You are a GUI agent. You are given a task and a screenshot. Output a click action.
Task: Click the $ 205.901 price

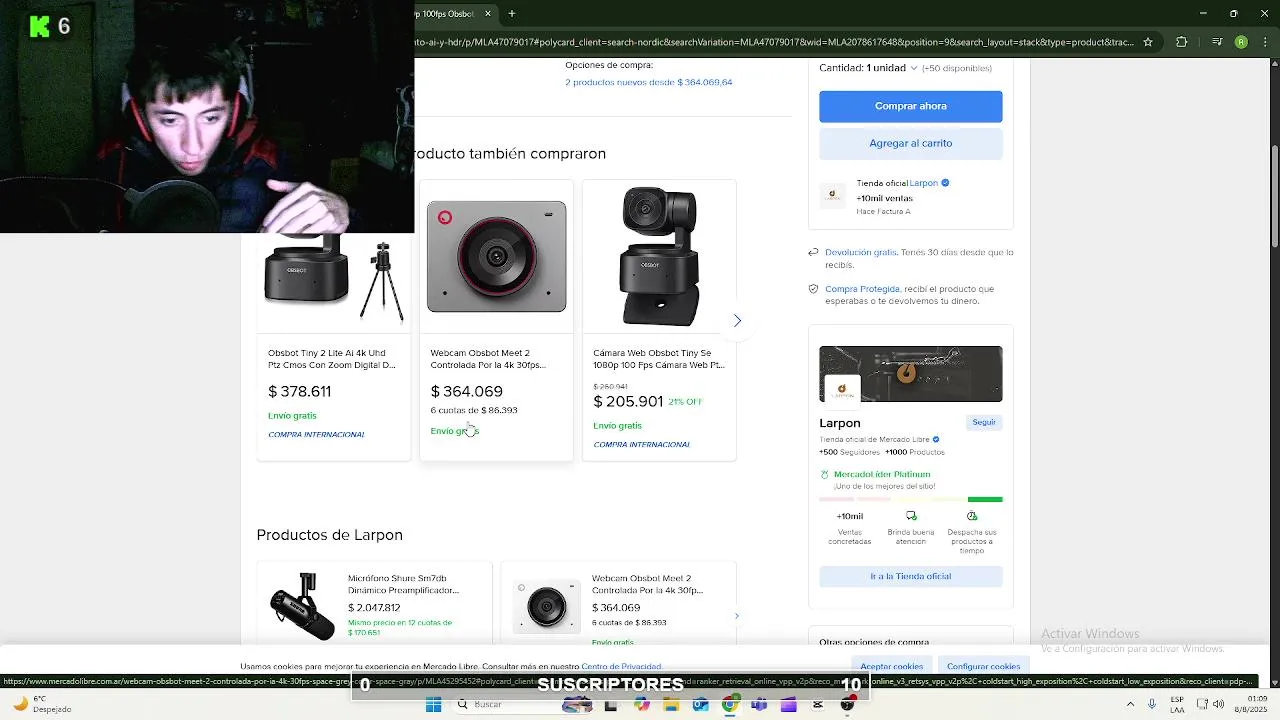click(628, 401)
